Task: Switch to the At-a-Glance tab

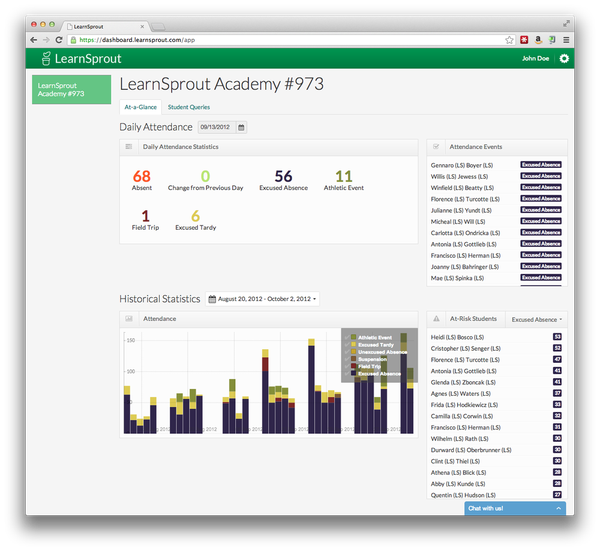Action: (140, 107)
